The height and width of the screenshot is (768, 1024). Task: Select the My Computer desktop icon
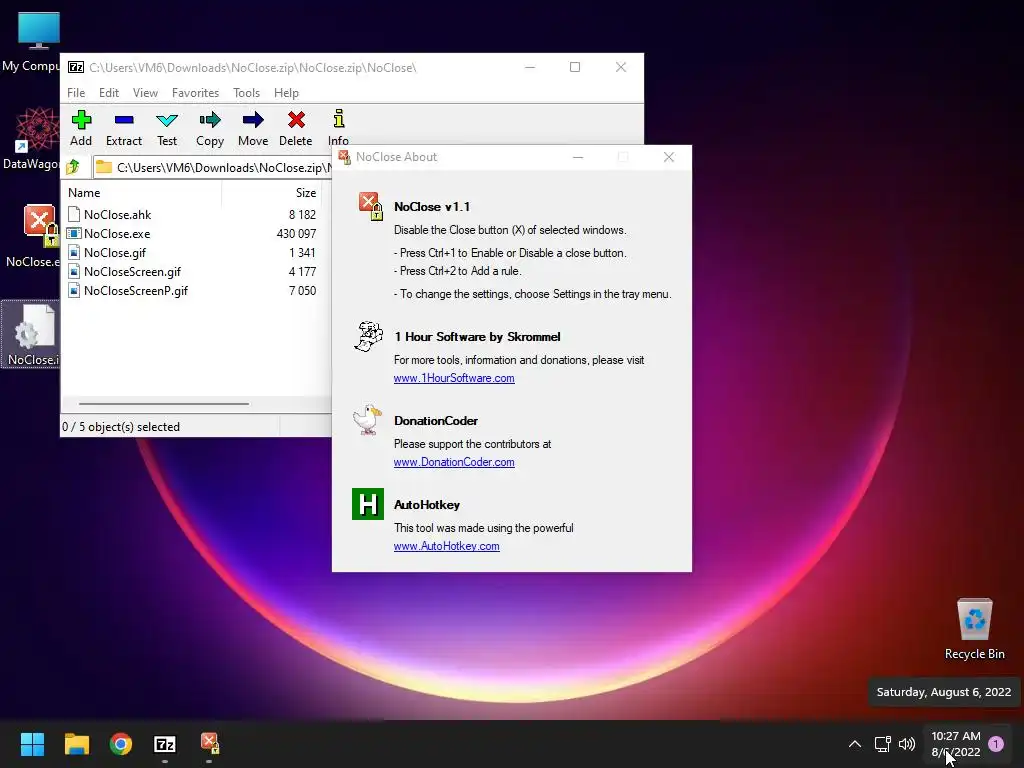point(31,41)
